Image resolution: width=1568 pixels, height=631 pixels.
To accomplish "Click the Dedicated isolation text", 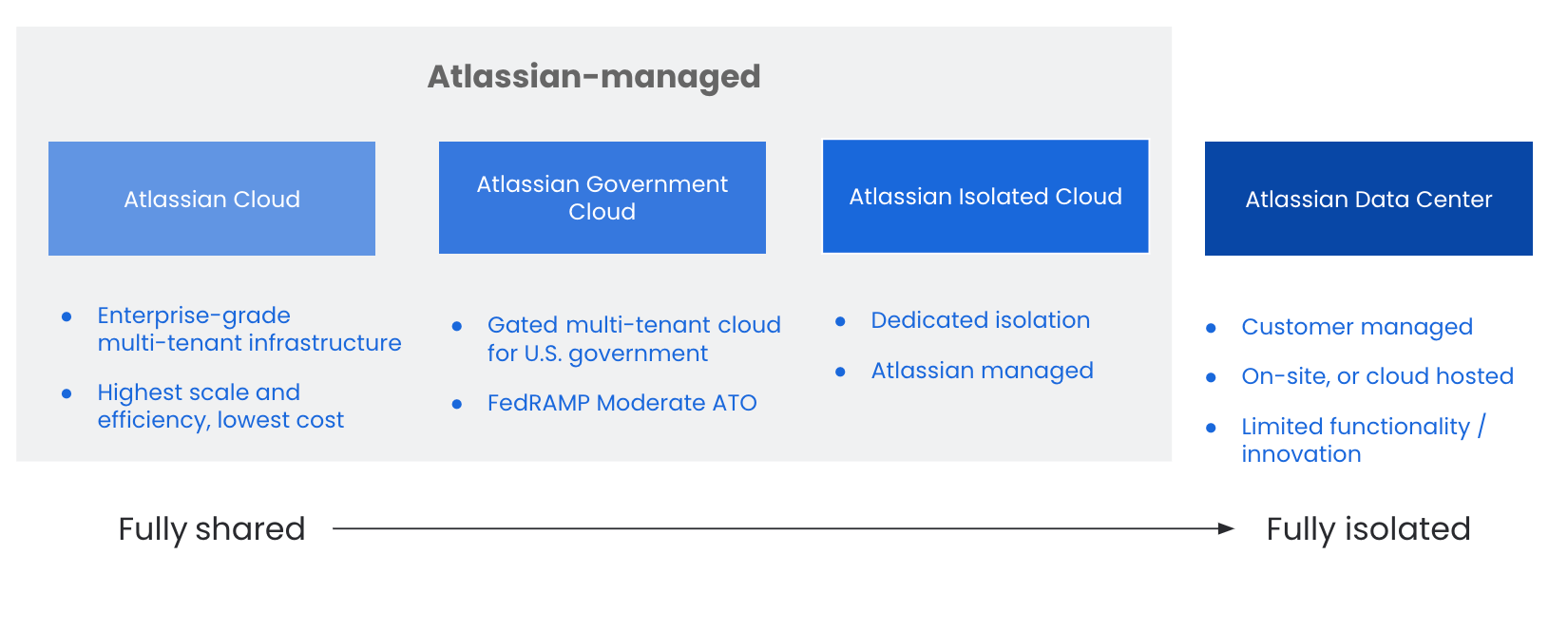I will pyautogui.click(x=980, y=320).
